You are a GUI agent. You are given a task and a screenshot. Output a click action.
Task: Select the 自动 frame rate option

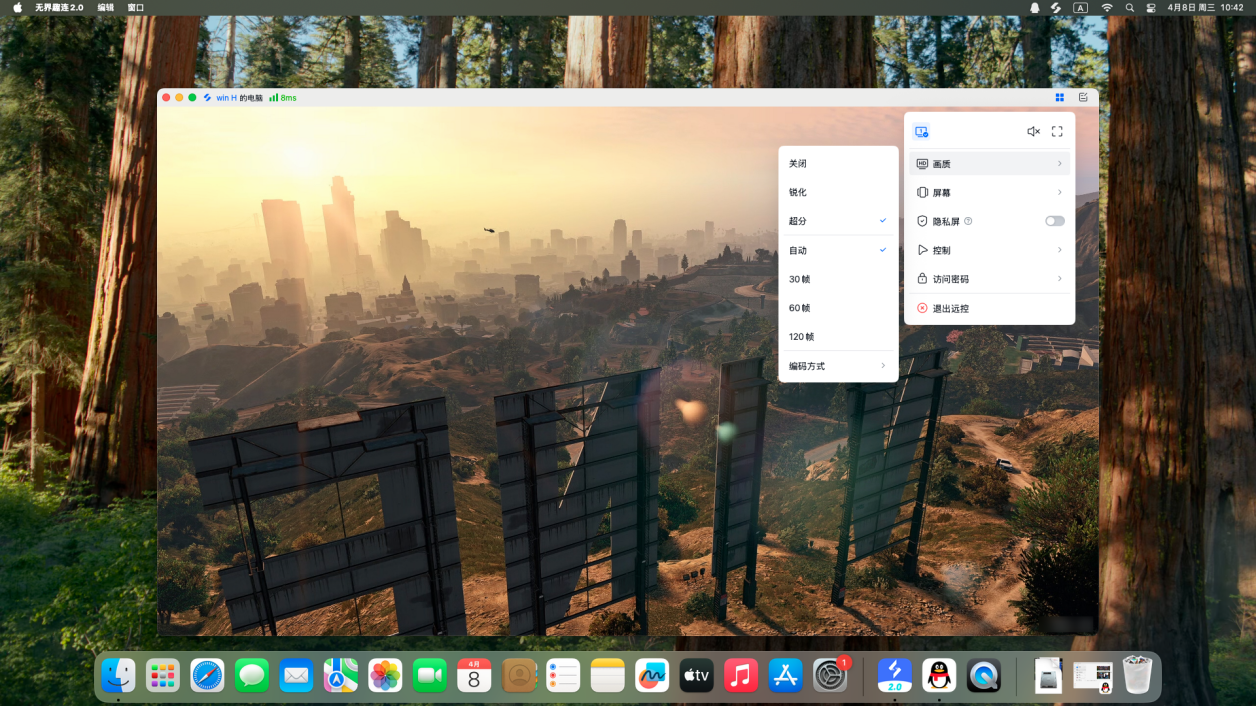(x=837, y=250)
